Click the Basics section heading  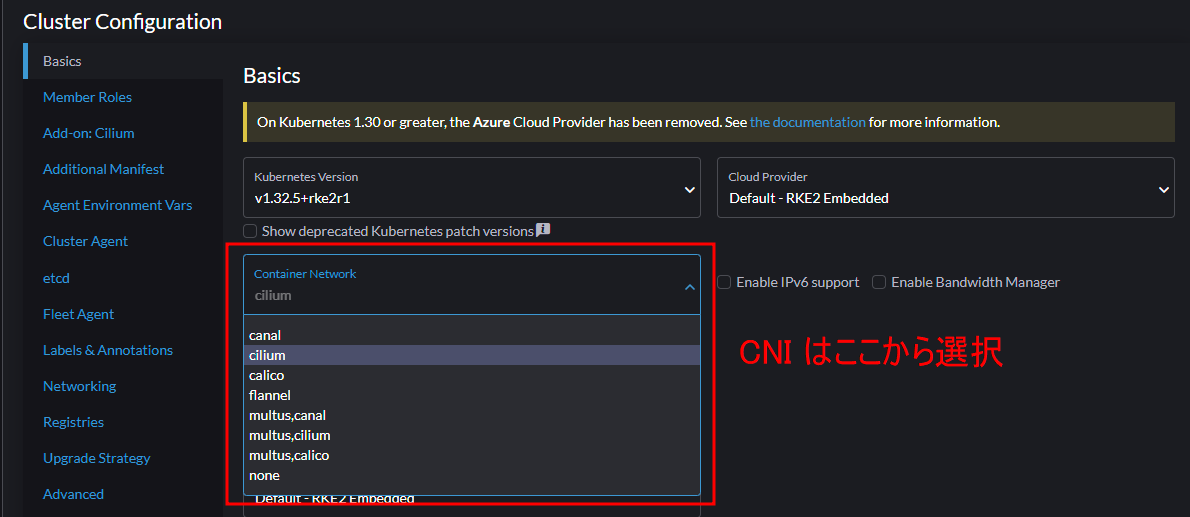point(272,76)
